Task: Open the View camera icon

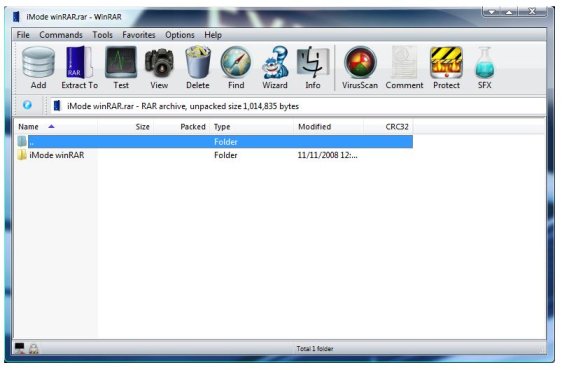Action: [x=159, y=68]
